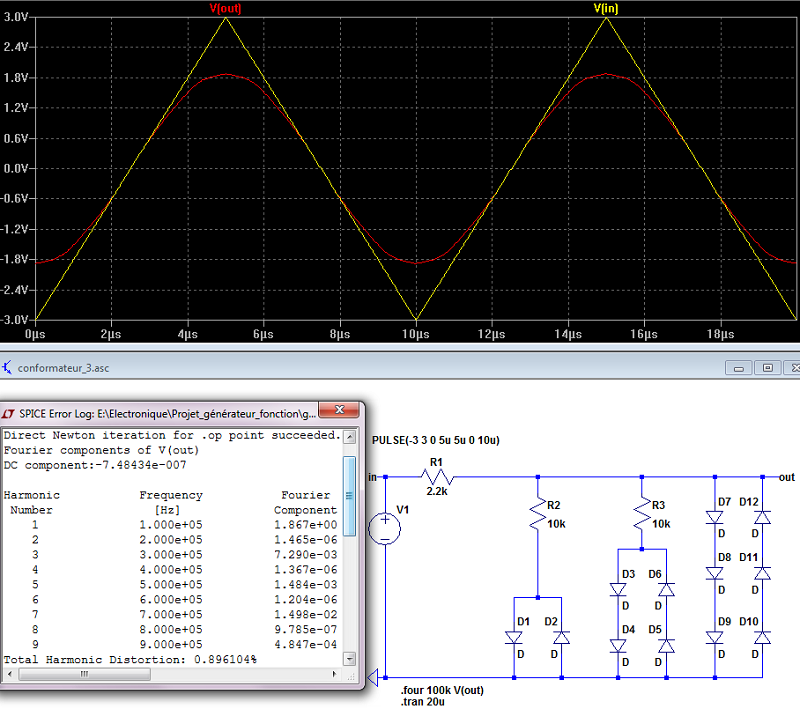This screenshot has width=800, height=709.
Task: Click the V(out) trace label
Action: pos(225,8)
